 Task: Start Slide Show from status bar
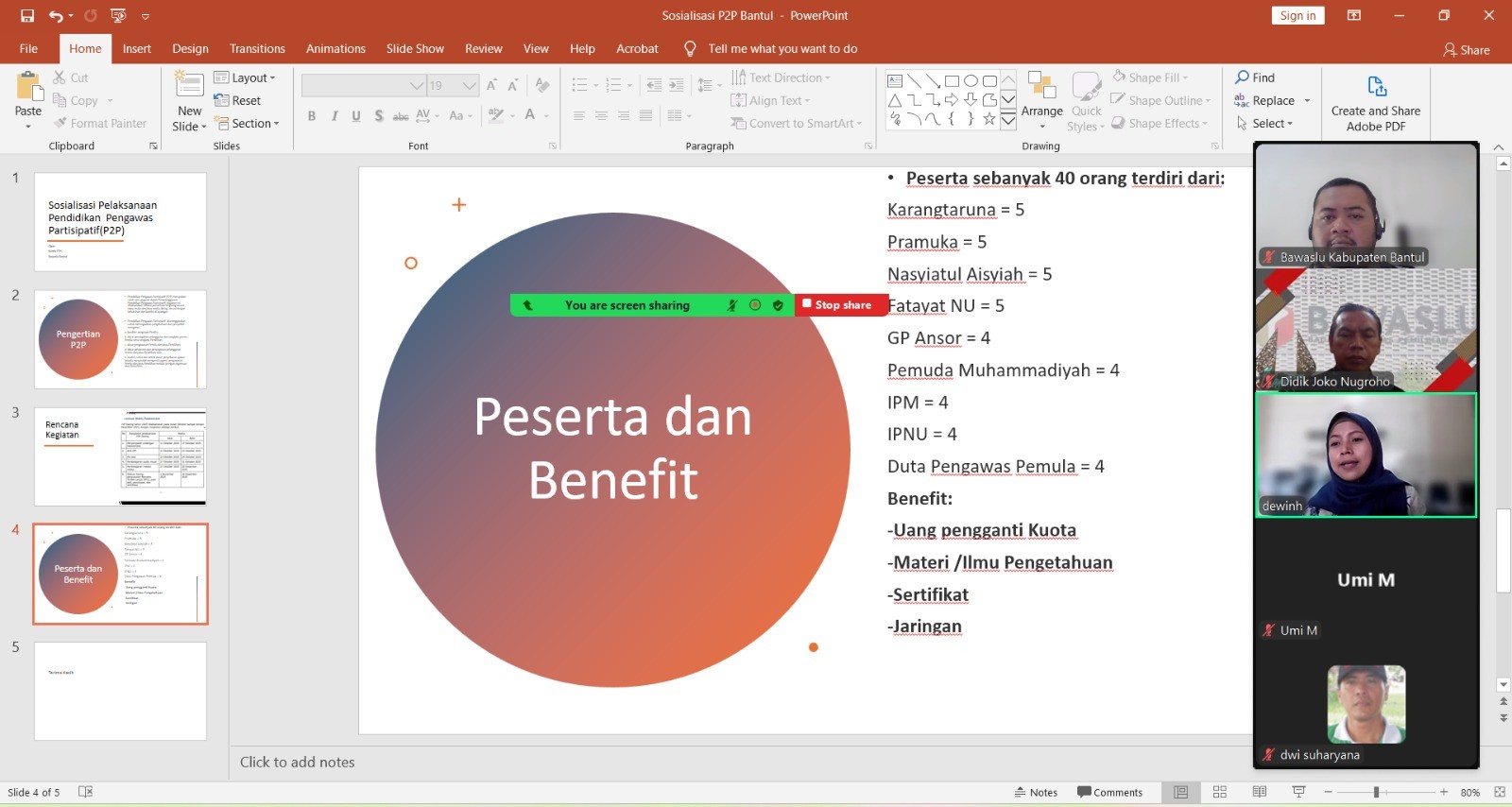[1299, 792]
